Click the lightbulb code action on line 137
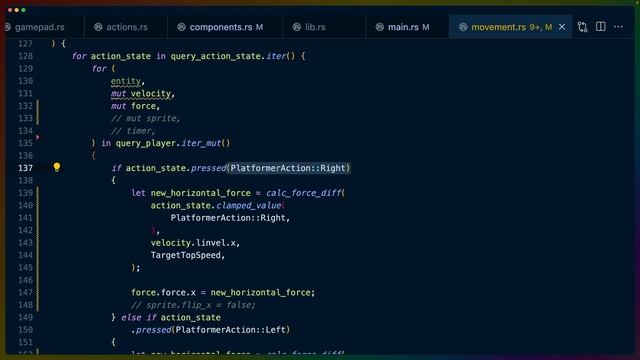Image resolution: width=640 pixels, height=360 pixels. [x=57, y=167]
